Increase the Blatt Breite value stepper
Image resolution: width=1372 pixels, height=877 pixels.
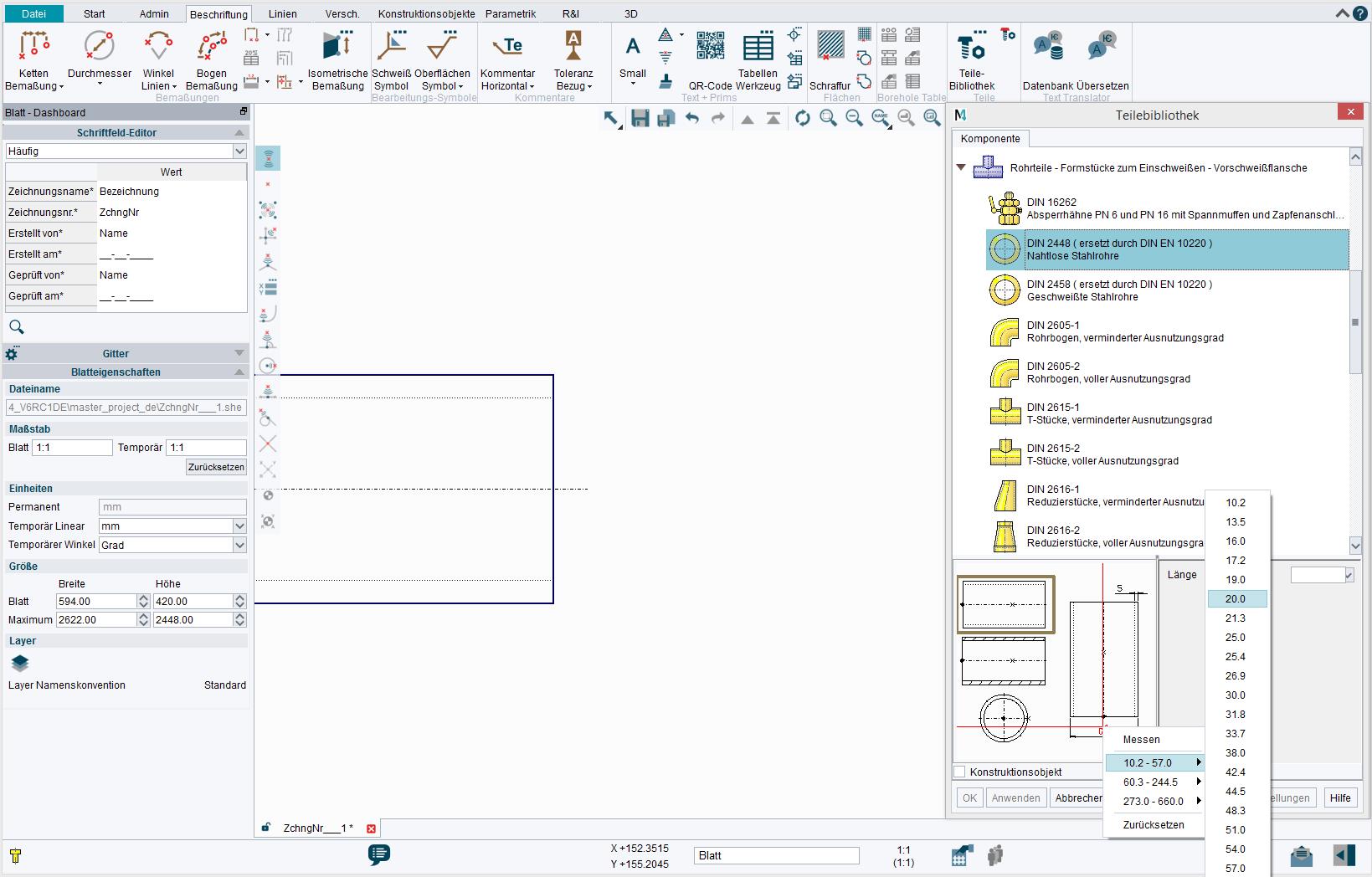(143, 597)
